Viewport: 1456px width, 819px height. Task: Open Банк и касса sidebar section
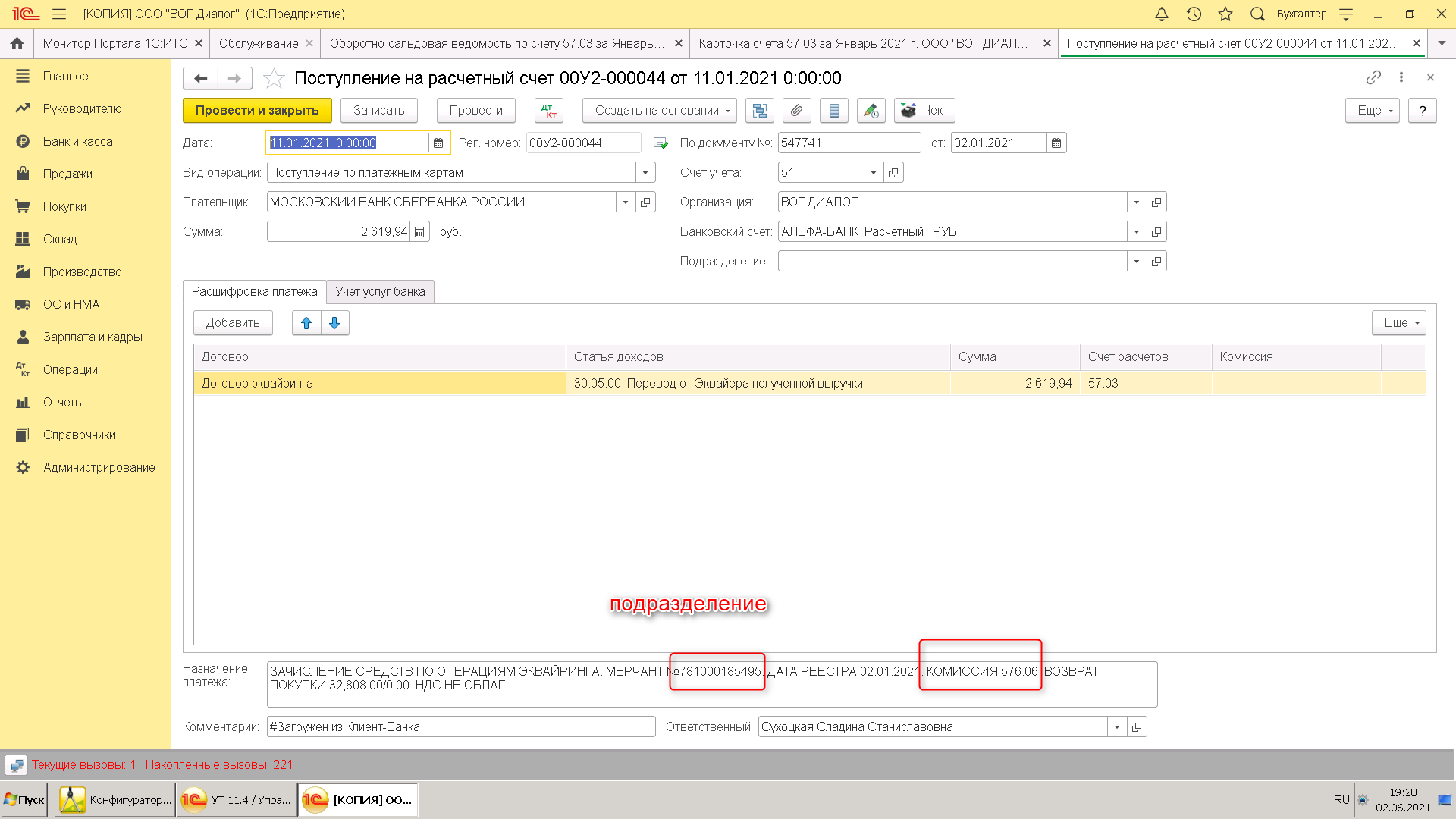(x=77, y=141)
